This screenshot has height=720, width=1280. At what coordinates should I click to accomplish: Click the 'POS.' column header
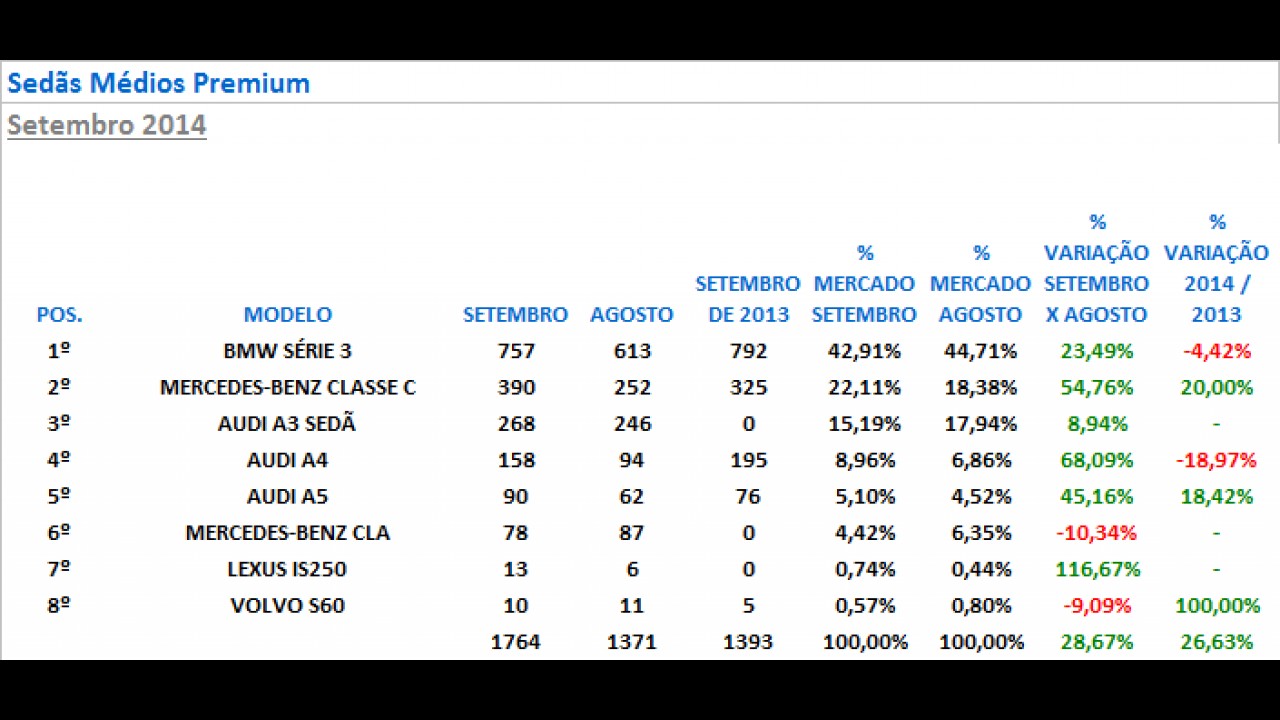click(59, 315)
